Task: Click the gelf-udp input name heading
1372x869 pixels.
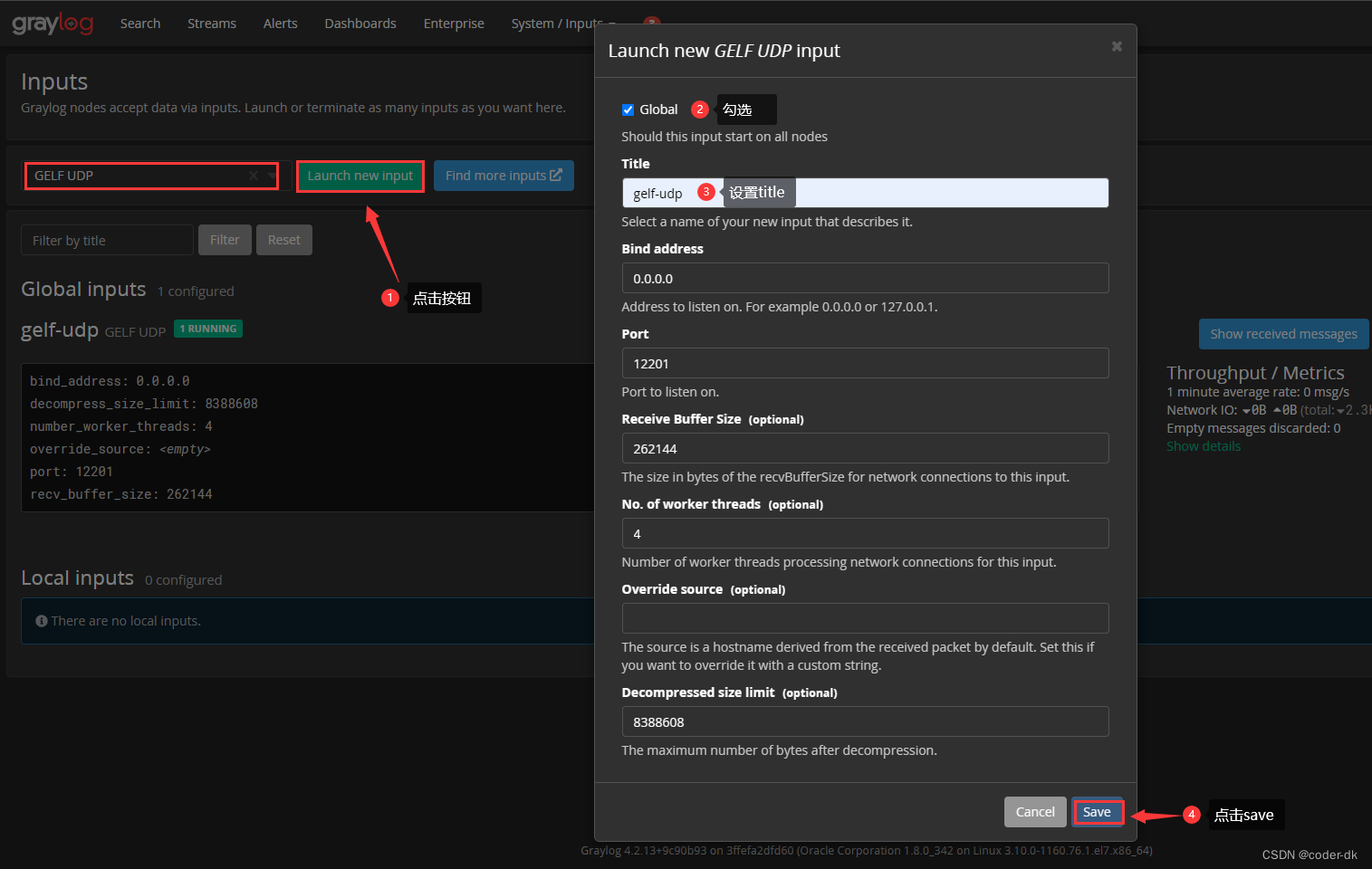Action: 60,330
